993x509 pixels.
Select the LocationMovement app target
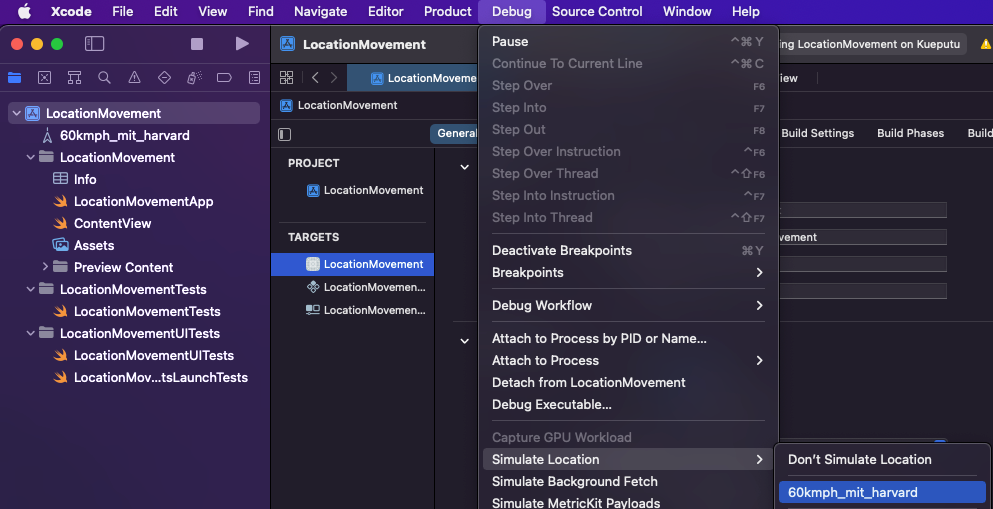352,264
